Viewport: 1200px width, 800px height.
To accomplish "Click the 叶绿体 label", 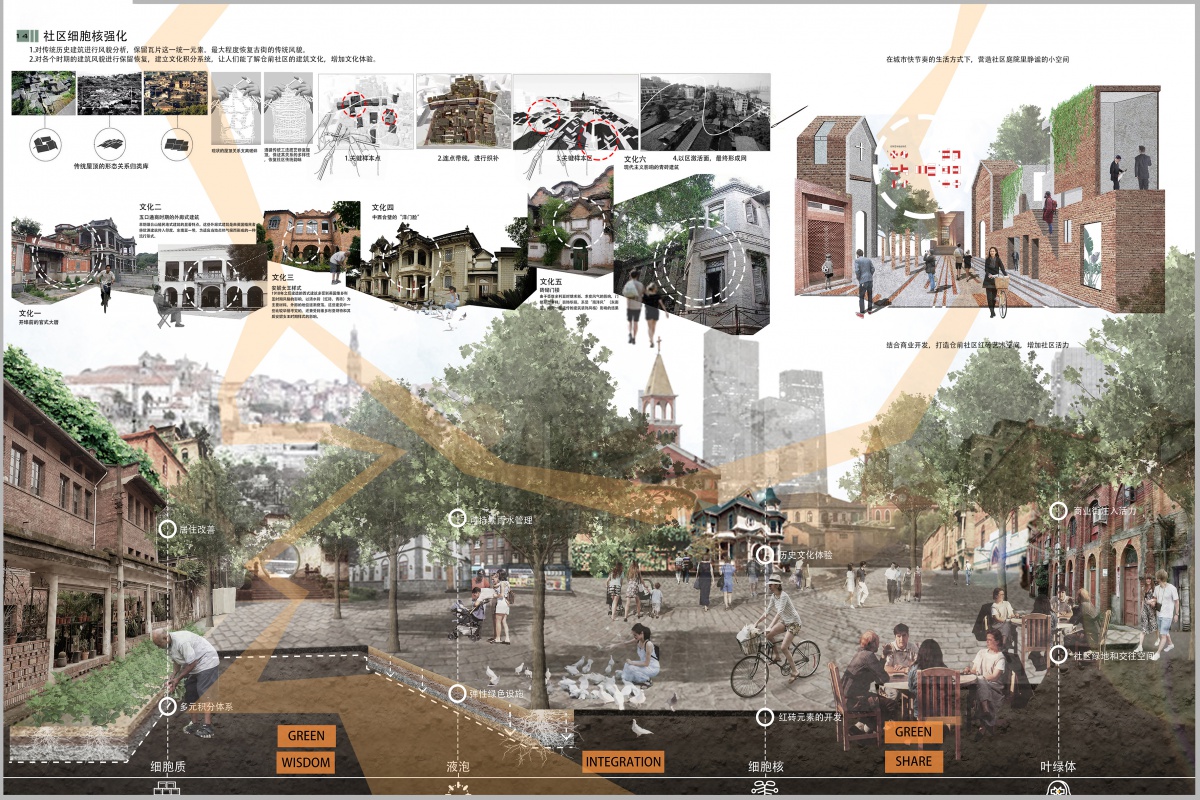I will (1058, 768).
